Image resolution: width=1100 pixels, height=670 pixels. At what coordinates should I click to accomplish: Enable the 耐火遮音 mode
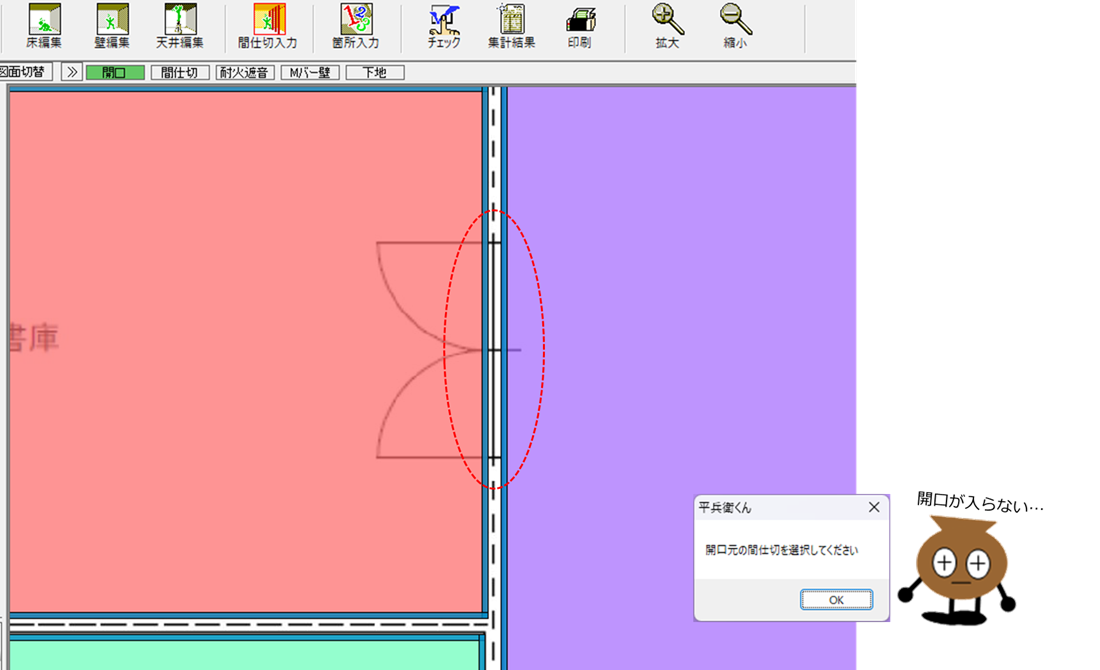pyautogui.click(x=245, y=73)
